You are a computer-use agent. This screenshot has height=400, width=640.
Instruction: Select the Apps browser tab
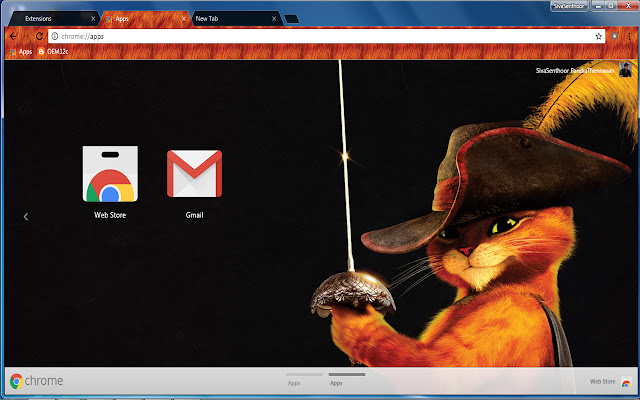[x=146, y=19]
